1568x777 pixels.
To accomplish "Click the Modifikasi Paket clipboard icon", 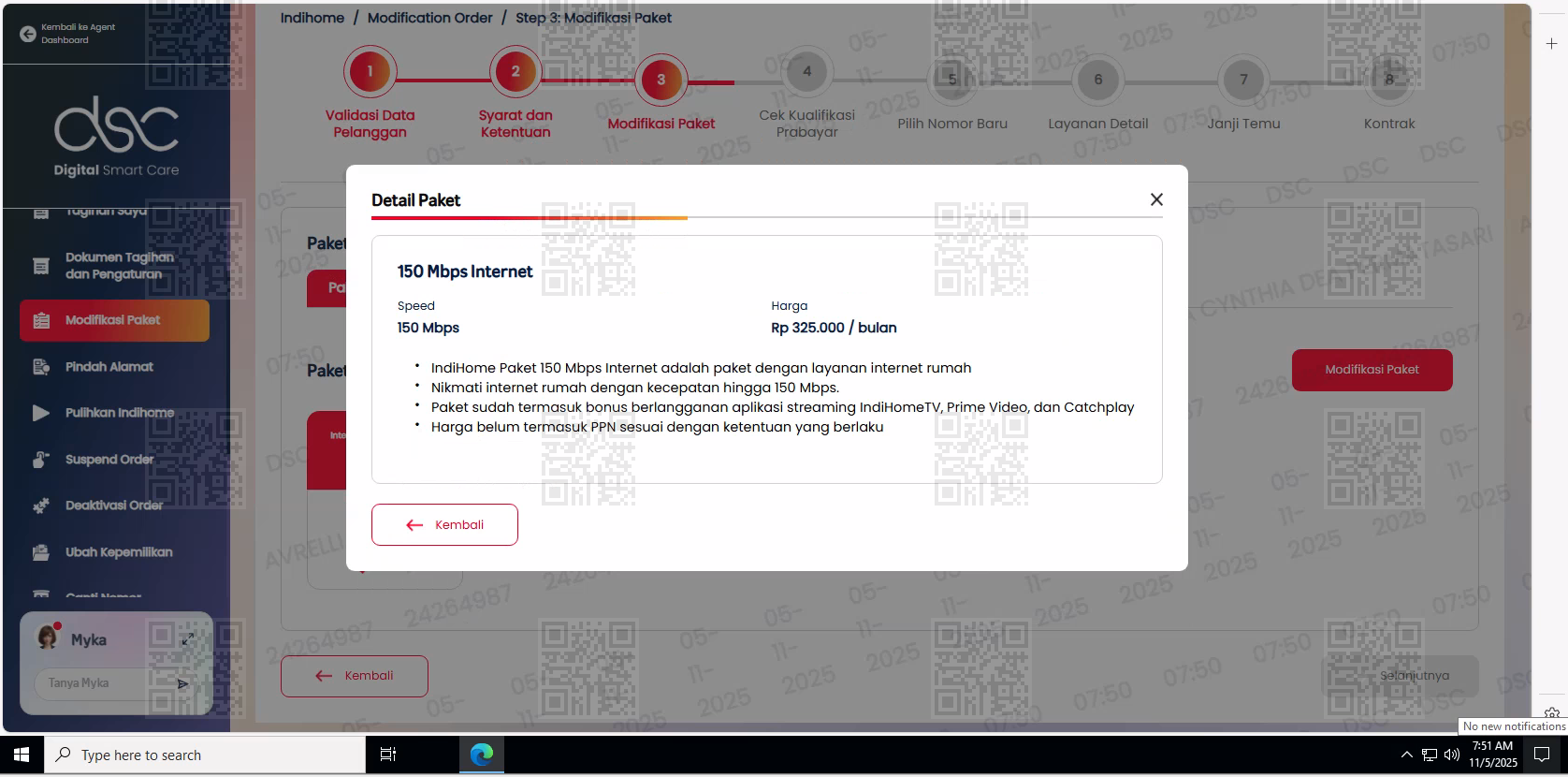I will coord(41,320).
